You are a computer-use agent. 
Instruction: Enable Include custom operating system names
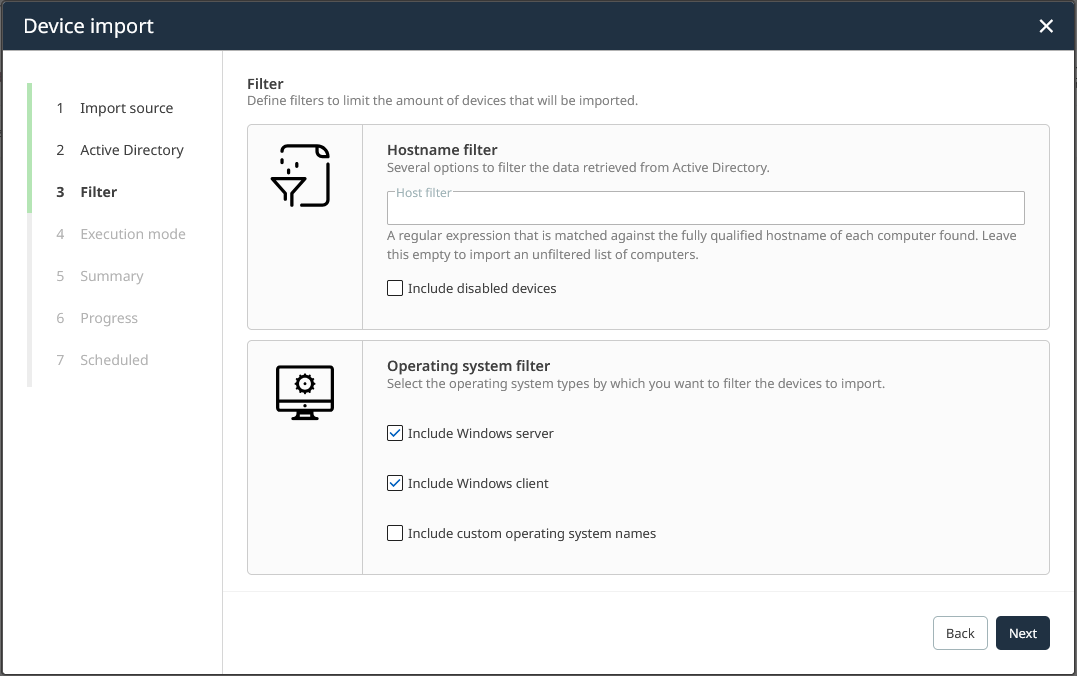point(395,534)
